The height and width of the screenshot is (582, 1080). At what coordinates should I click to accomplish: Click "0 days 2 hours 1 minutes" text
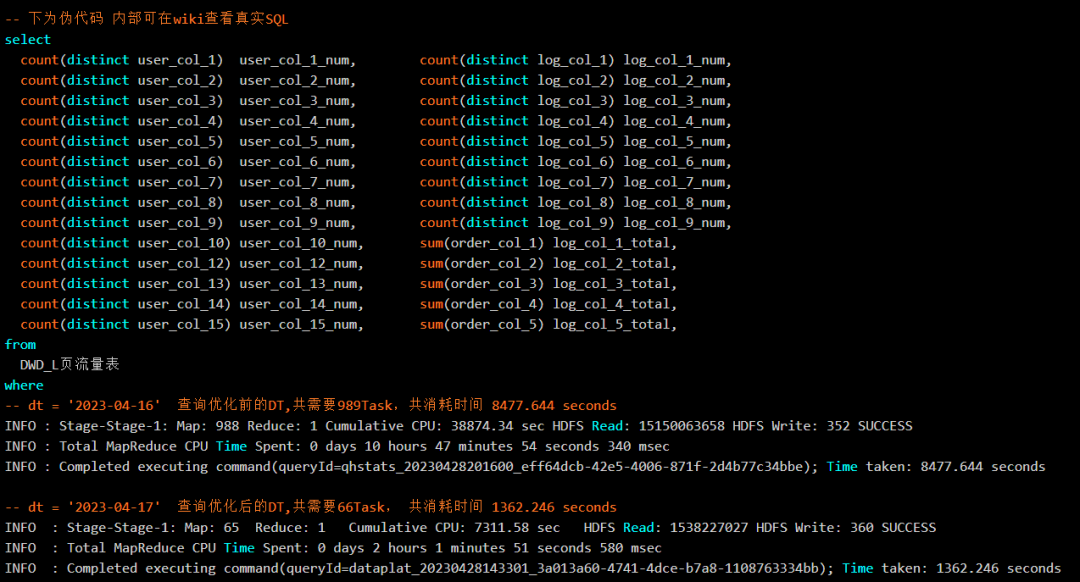point(414,548)
